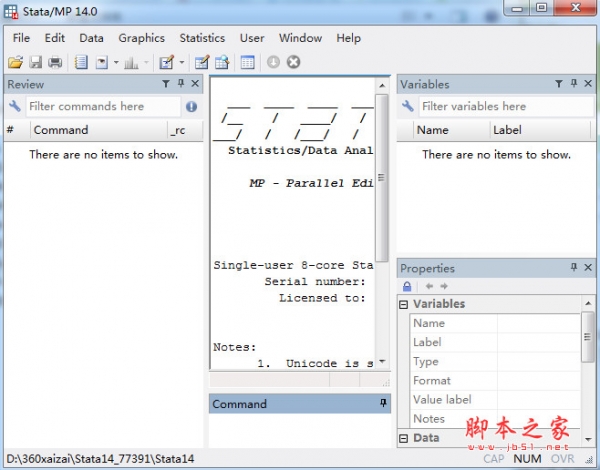Click the Command column header in Review

click(99, 130)
